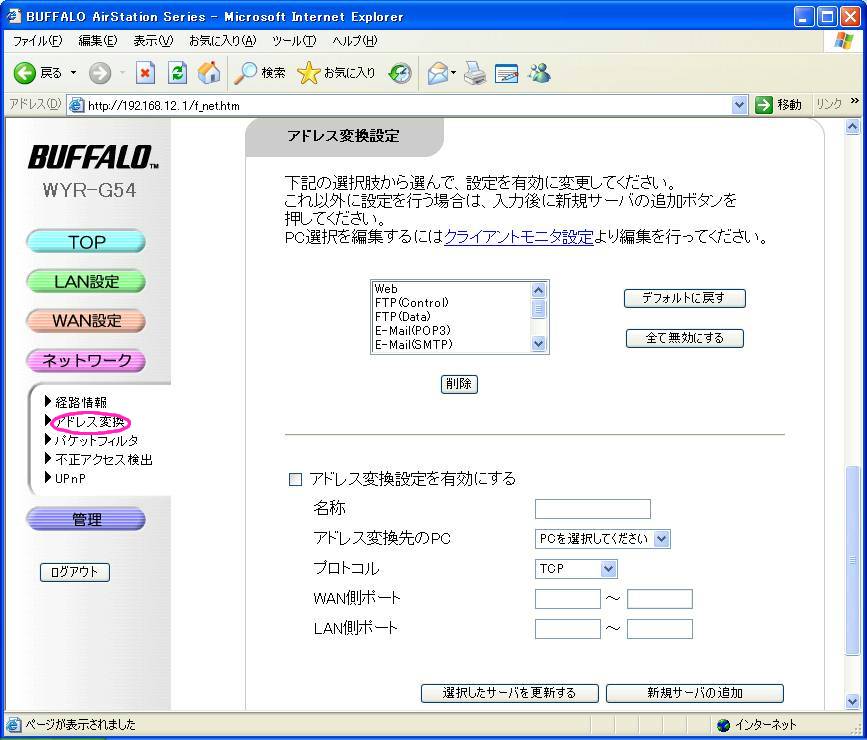Viewport: 867px width, 740px height.
Task: Click the Print toolbar icon
Action: tap(474, 73)
